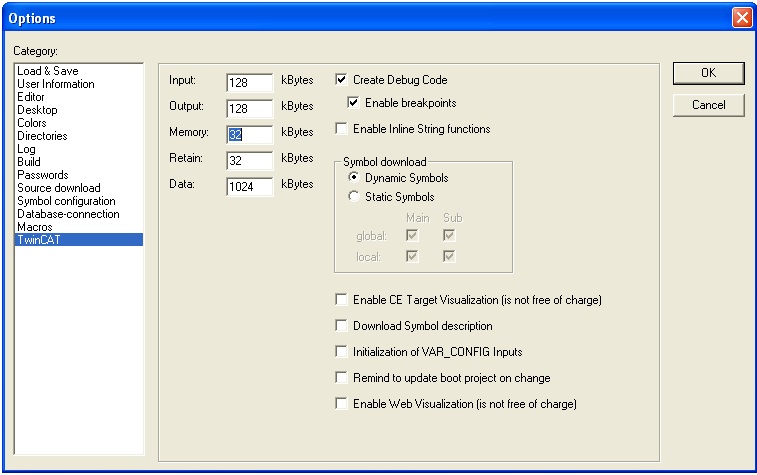The image size is (757, 475).
Task: Confirm settings with OK button
Action: pyautogui.click(x=709, y=73)
